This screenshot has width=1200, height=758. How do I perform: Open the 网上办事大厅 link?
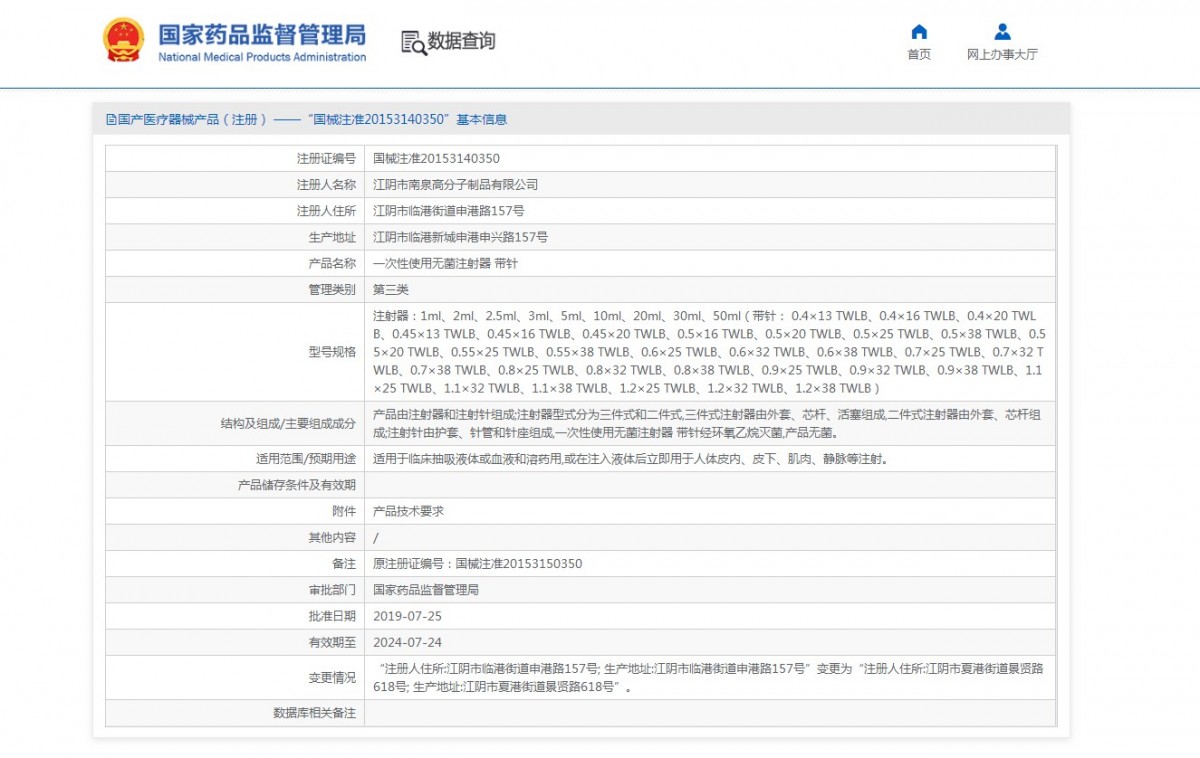click(x=1002, y=55)
